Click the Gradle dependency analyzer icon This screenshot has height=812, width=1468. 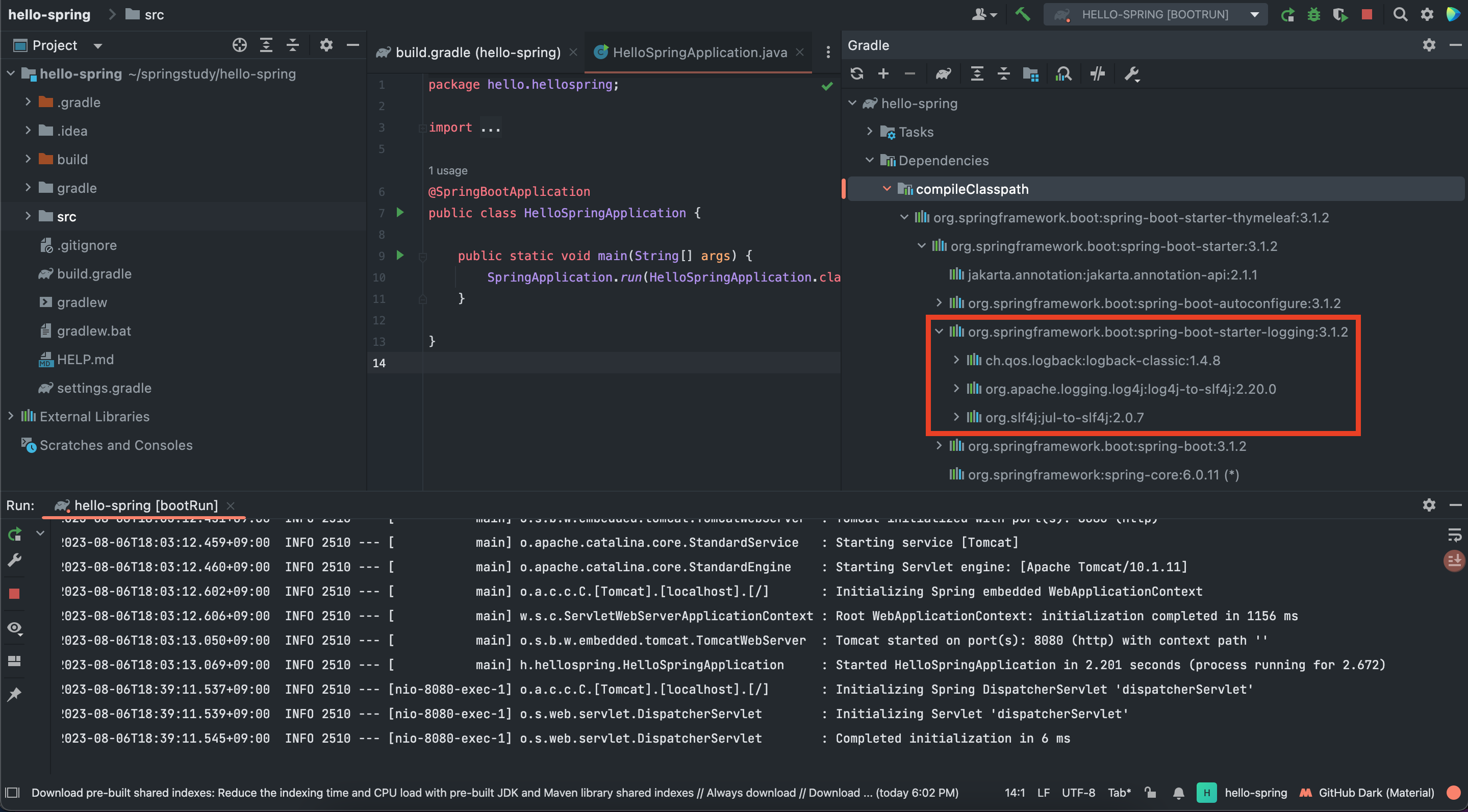pos(1064,73)
